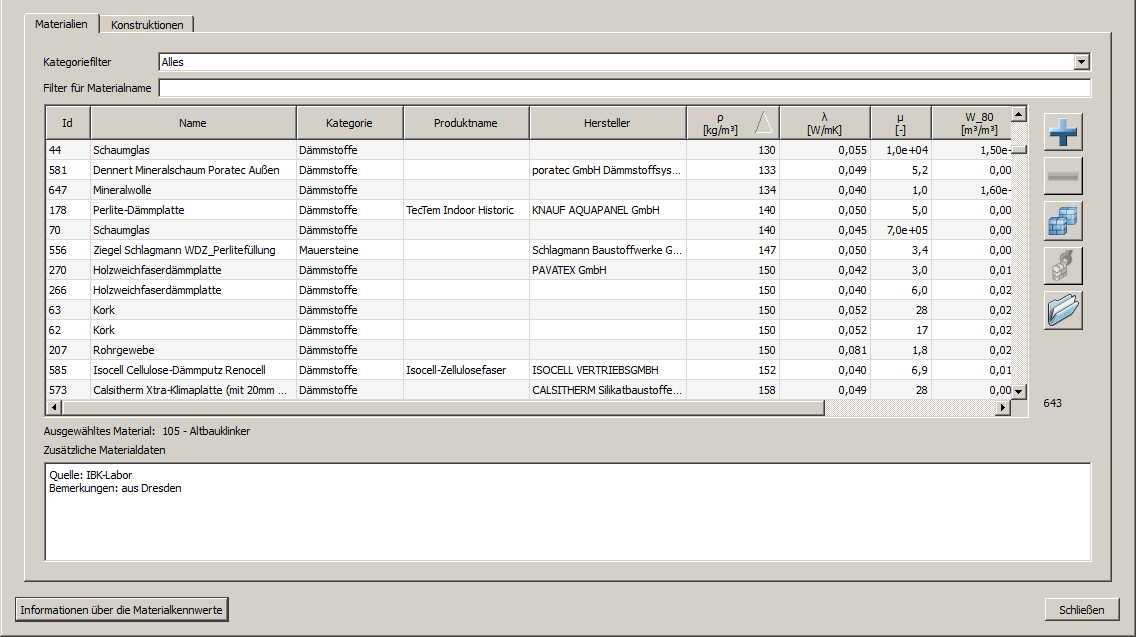This screenshot has width=1136, height=637.
Task: Click the Produktname column header
Action: pyautogui.click(x=466, y=122)
